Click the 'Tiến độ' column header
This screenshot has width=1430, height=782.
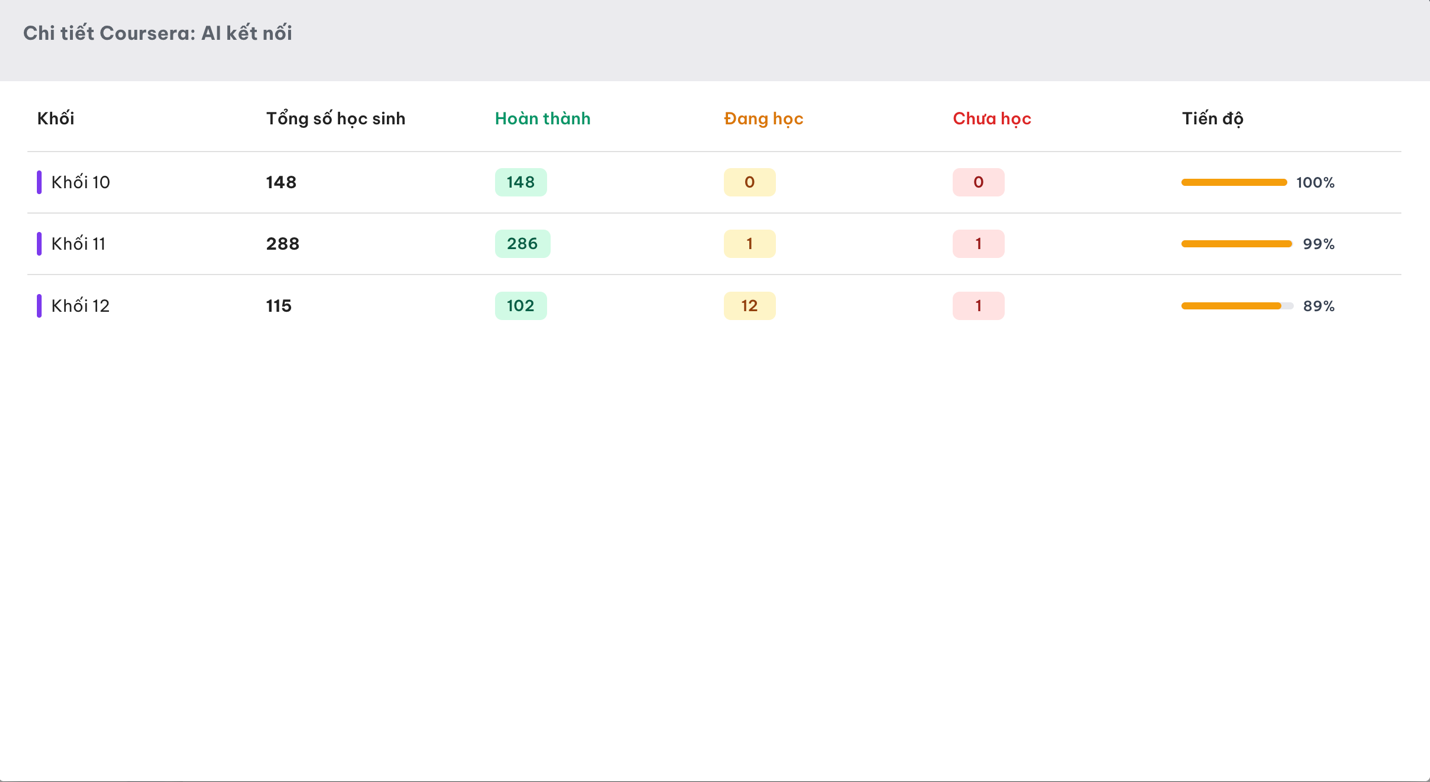tap(1213, 119)
